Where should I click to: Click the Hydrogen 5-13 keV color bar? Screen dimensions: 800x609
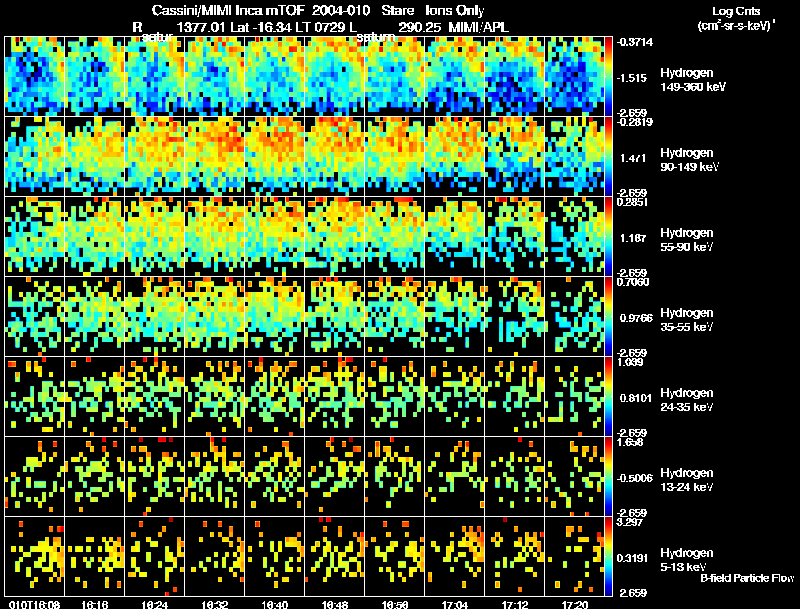tap(608, 556)
